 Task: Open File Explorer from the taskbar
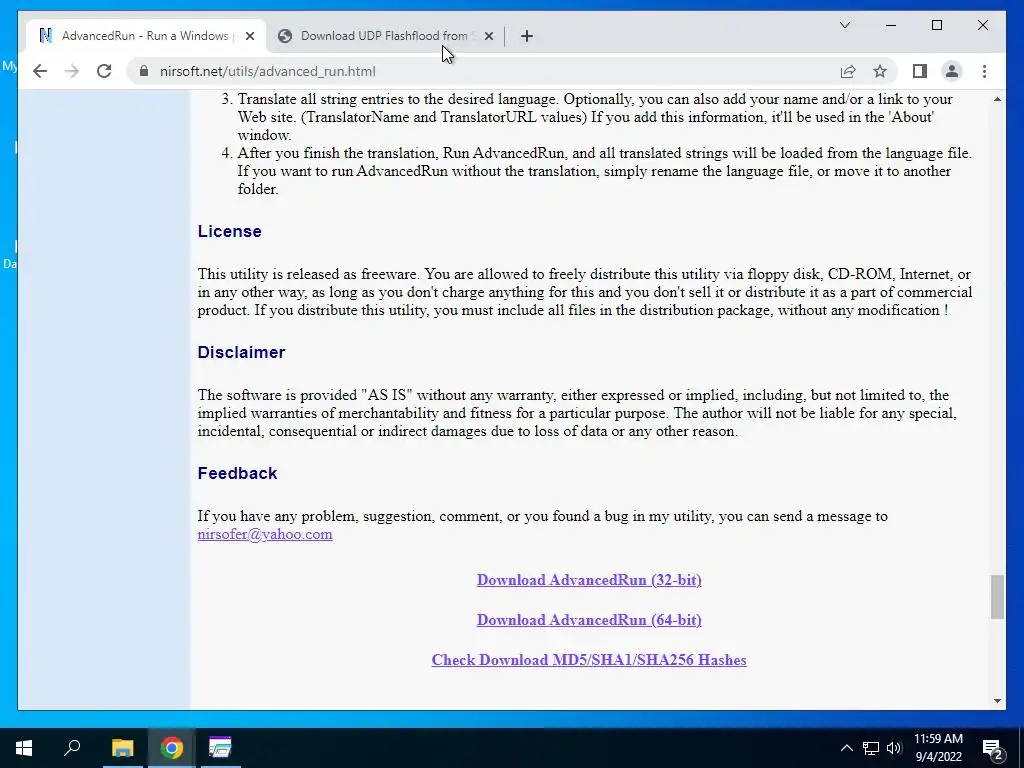pos(122,748)
